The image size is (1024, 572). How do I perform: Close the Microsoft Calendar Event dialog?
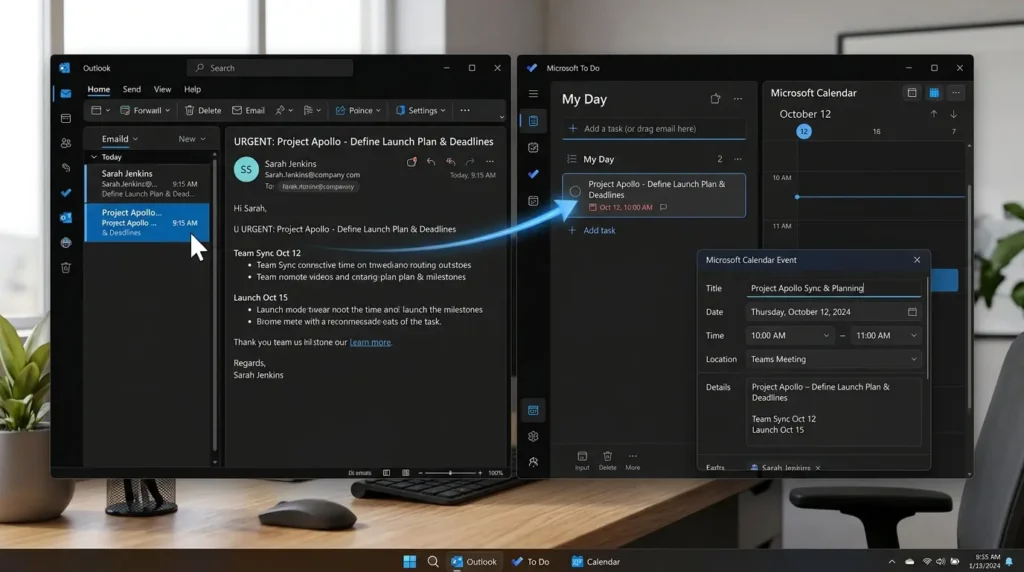[917, 260]
